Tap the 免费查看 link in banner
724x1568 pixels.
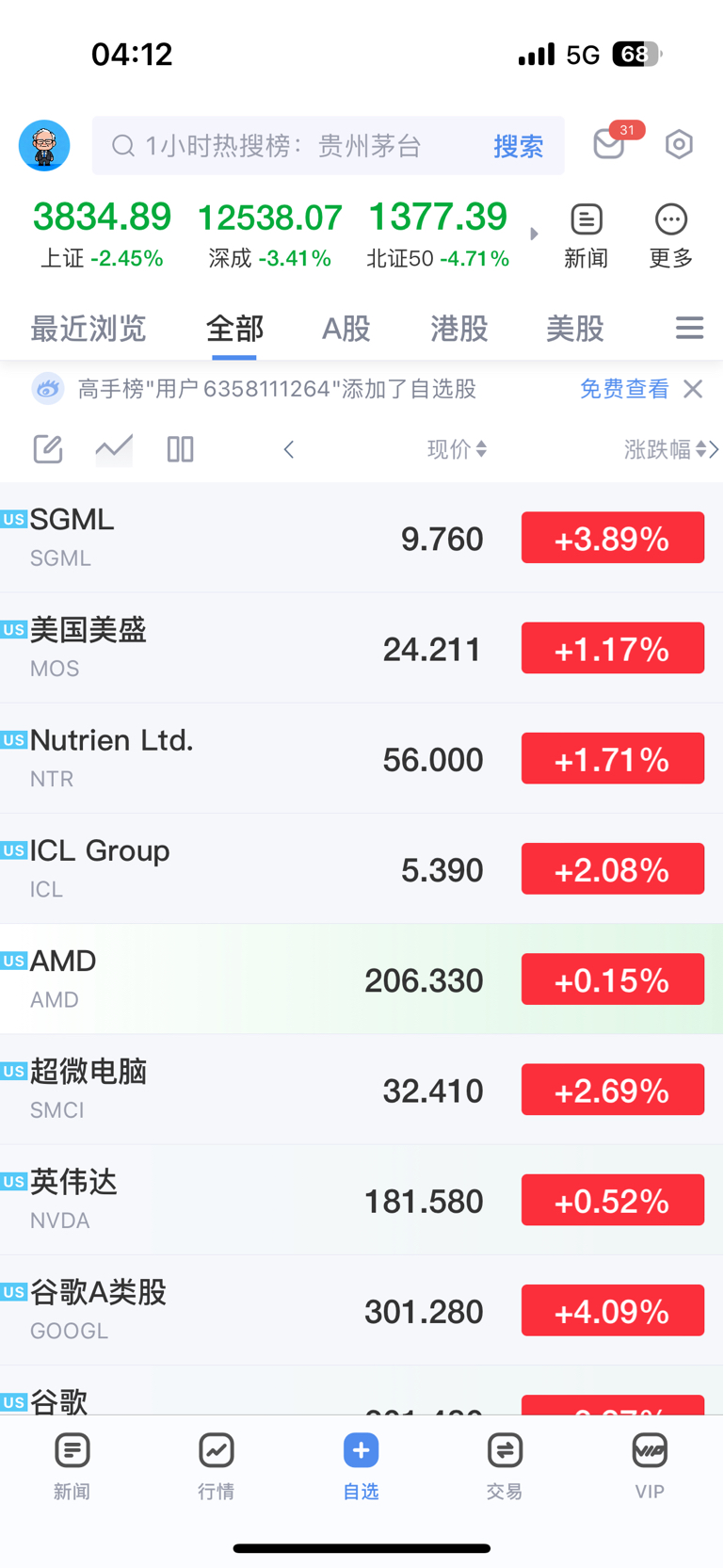[x=623, y=389]
